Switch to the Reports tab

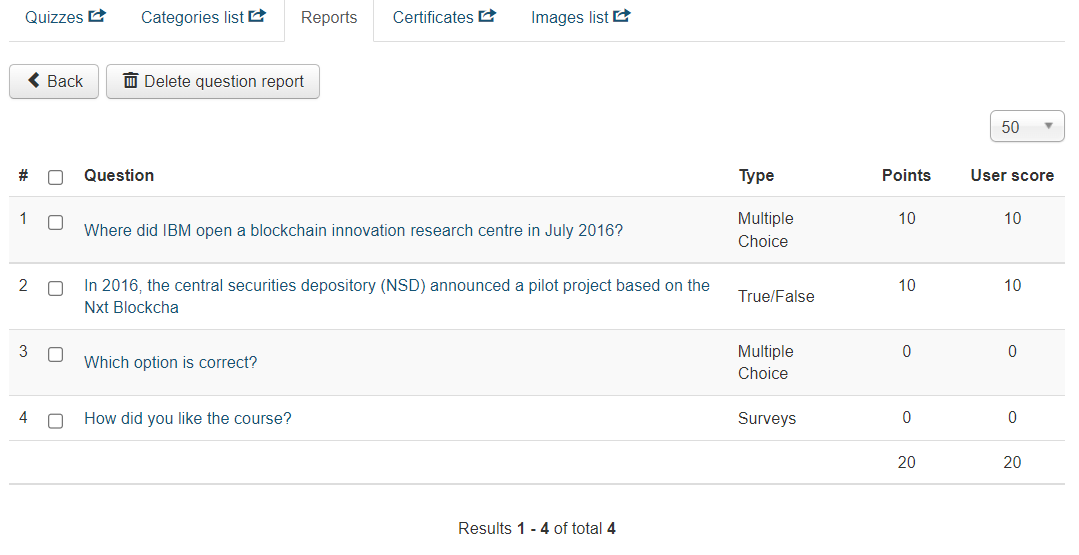pyautogui.click(x=329, y=18)
